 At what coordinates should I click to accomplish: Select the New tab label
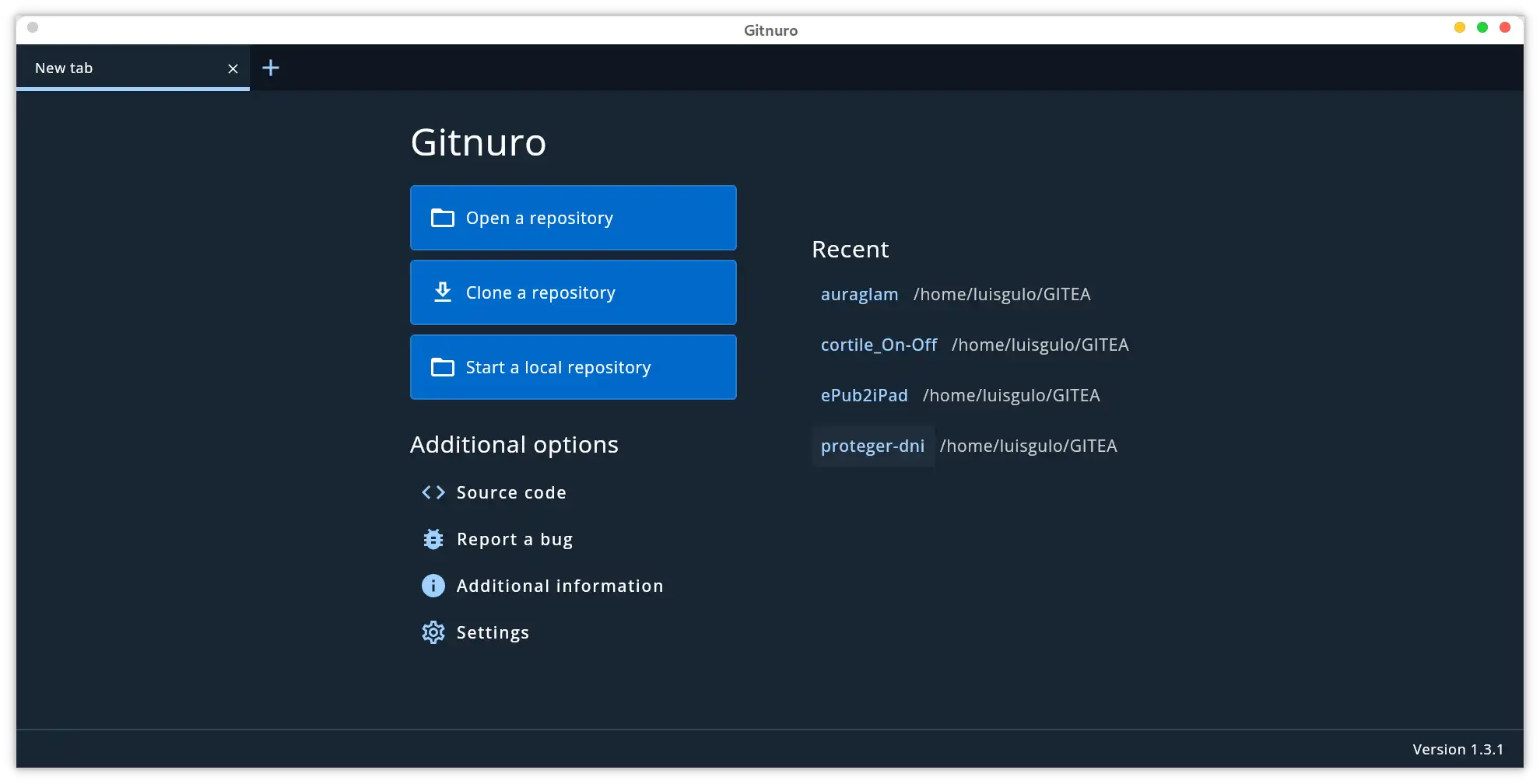click(64, 68)
